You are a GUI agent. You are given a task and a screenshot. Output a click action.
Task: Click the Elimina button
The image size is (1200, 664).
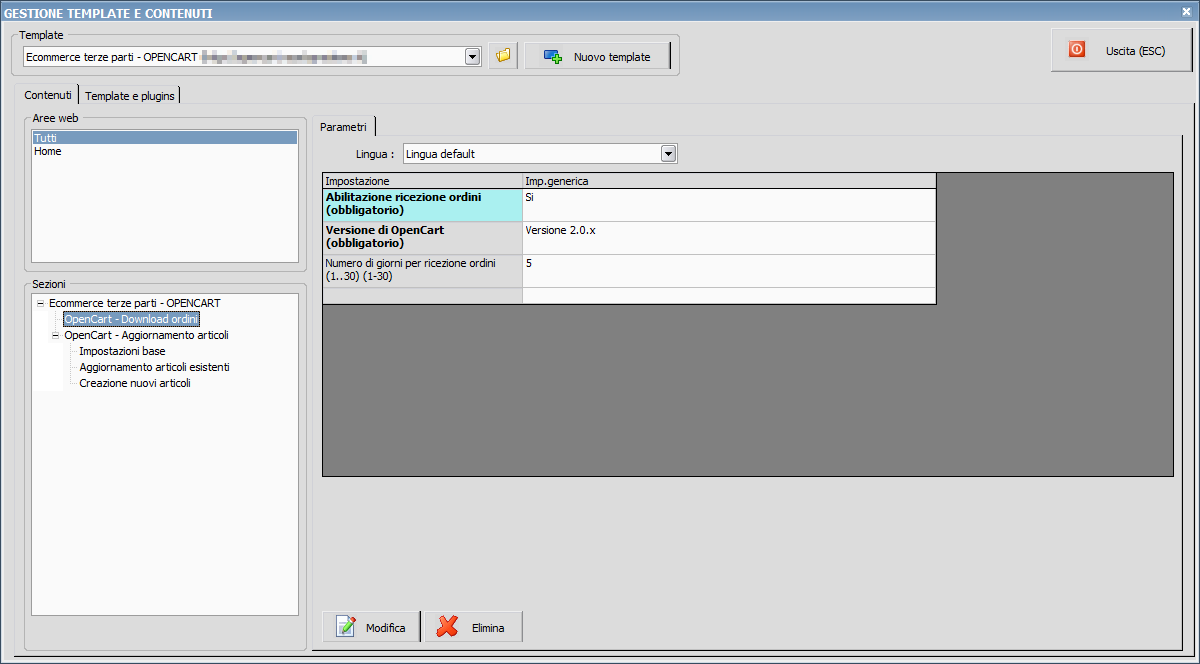click(474, 627)
